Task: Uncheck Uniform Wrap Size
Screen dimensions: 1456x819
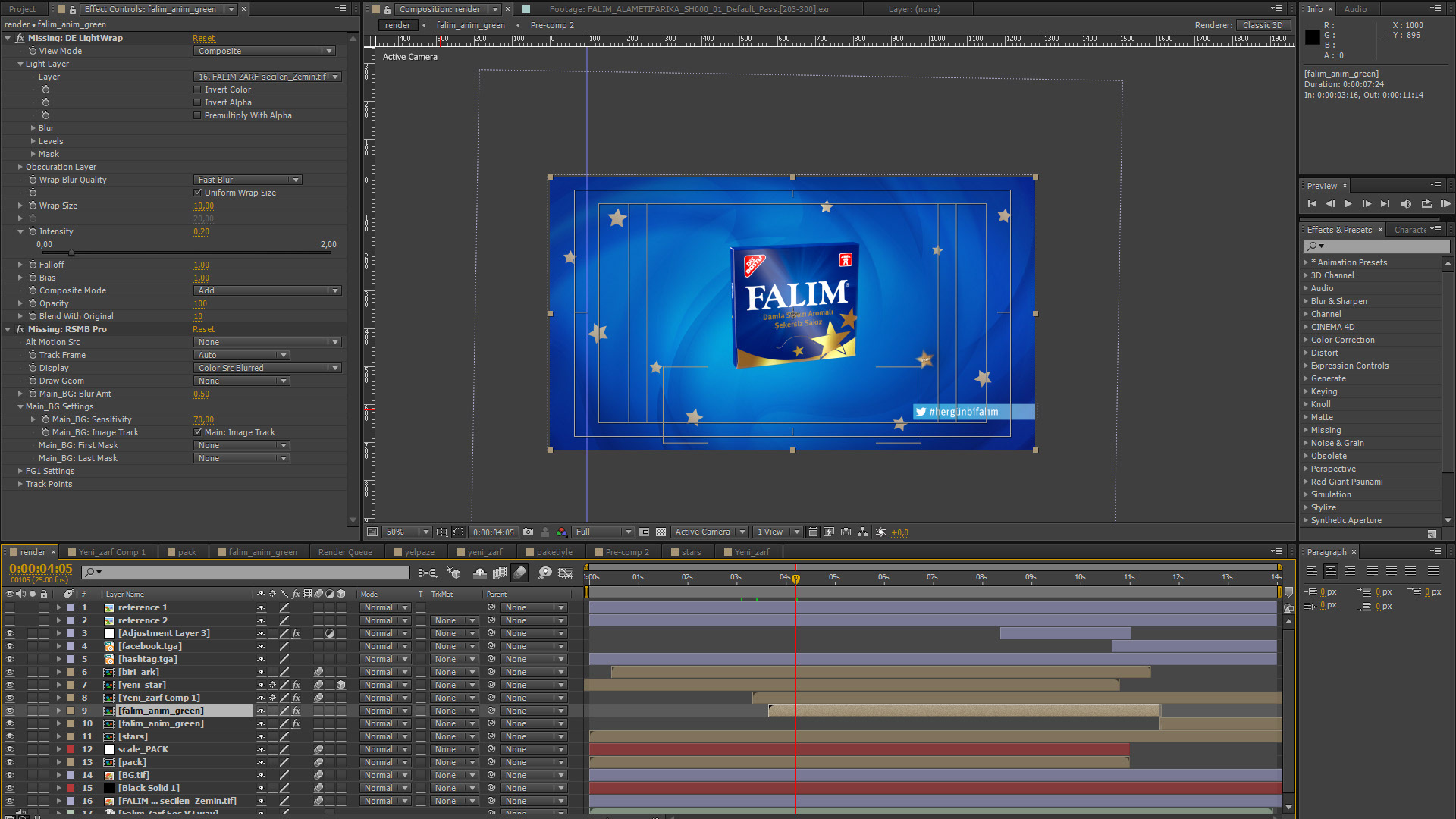Action: pos(198,193)
